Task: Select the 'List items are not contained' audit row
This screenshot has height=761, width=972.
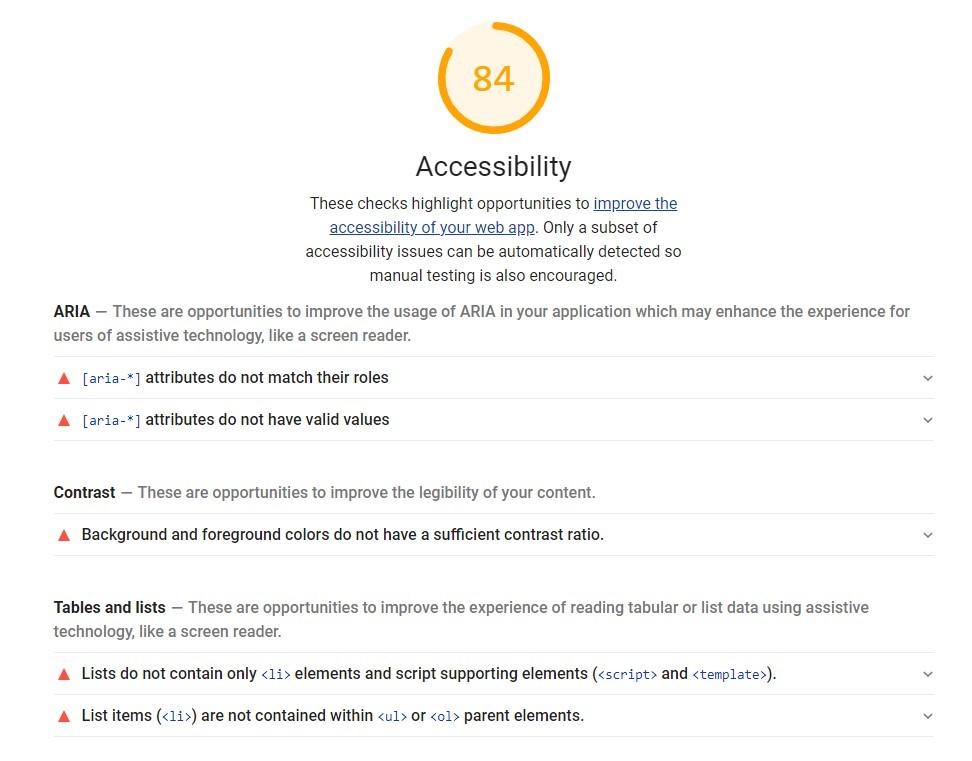Action: [493, 716]
